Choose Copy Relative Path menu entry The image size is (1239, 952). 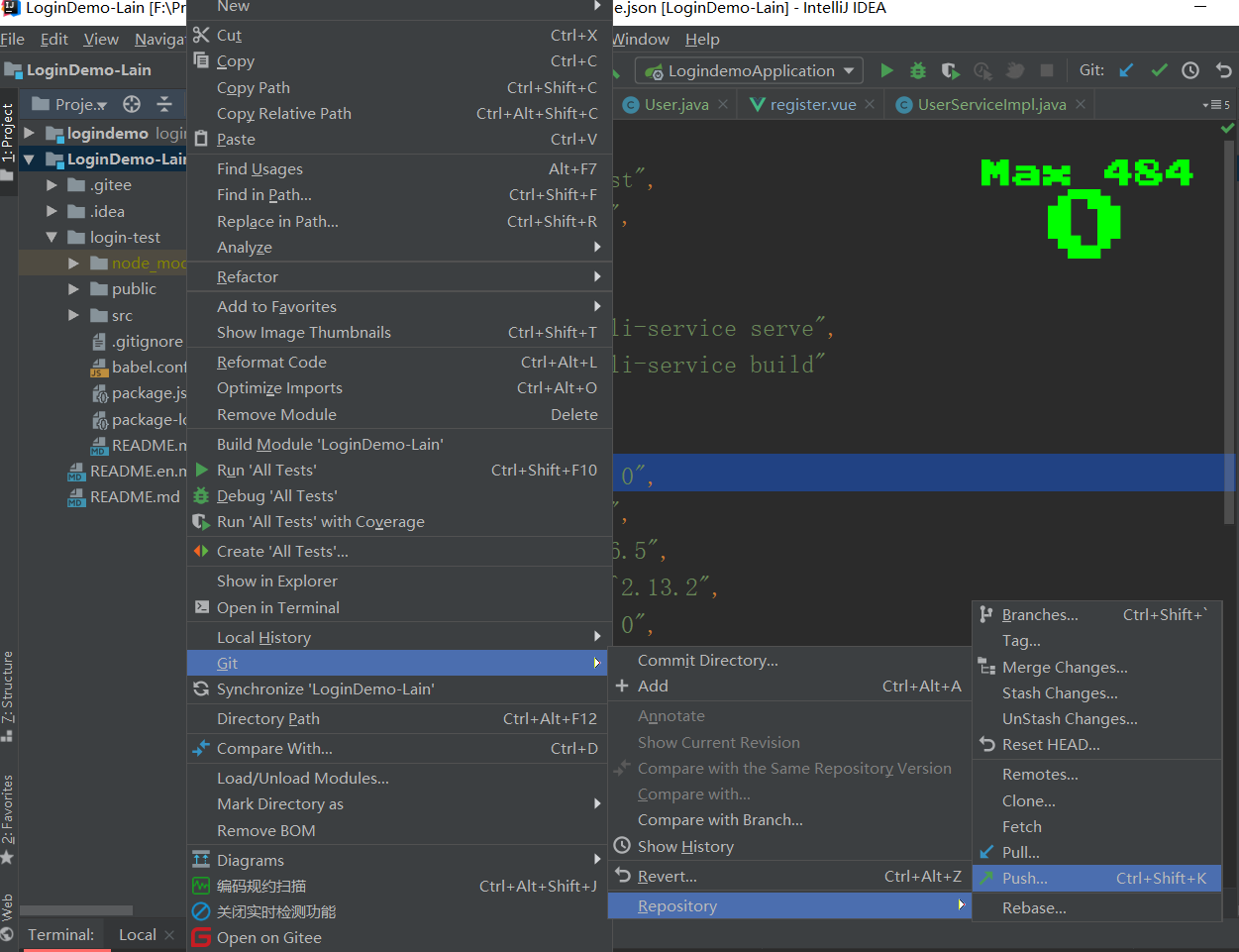coord(399,113)
